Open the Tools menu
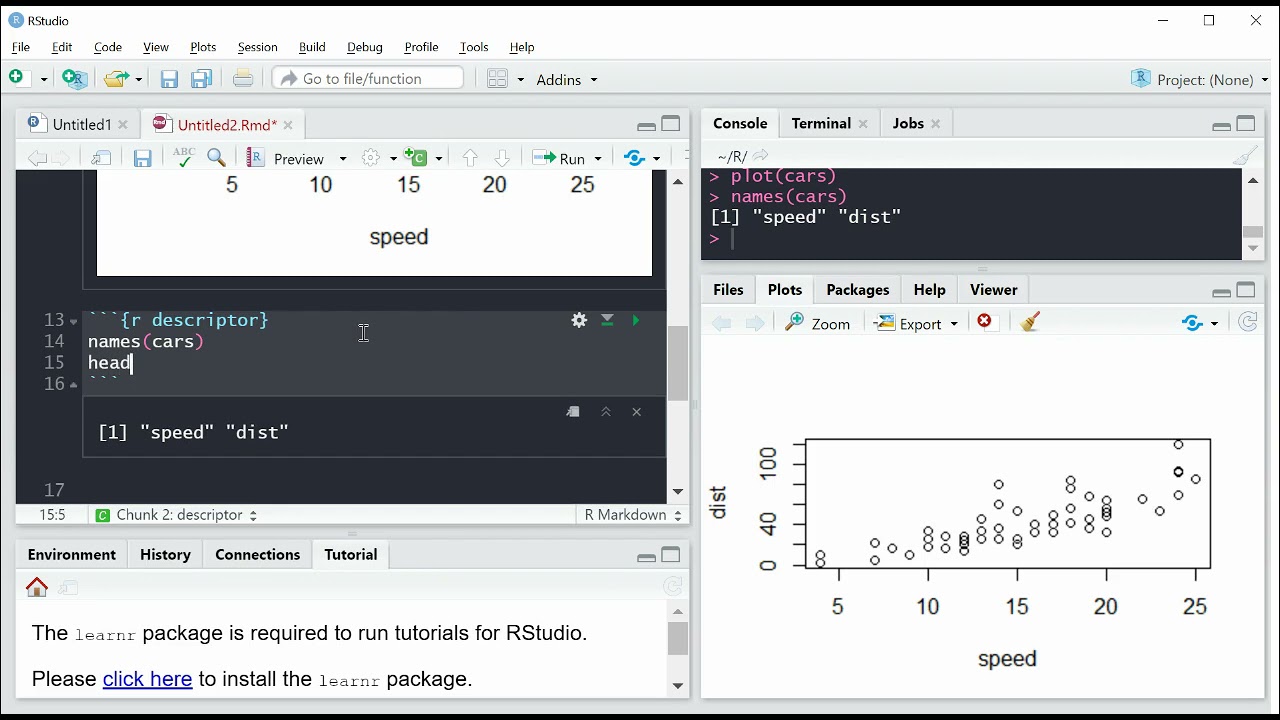This screenshot has height=720, width=1280. [473, 47]
